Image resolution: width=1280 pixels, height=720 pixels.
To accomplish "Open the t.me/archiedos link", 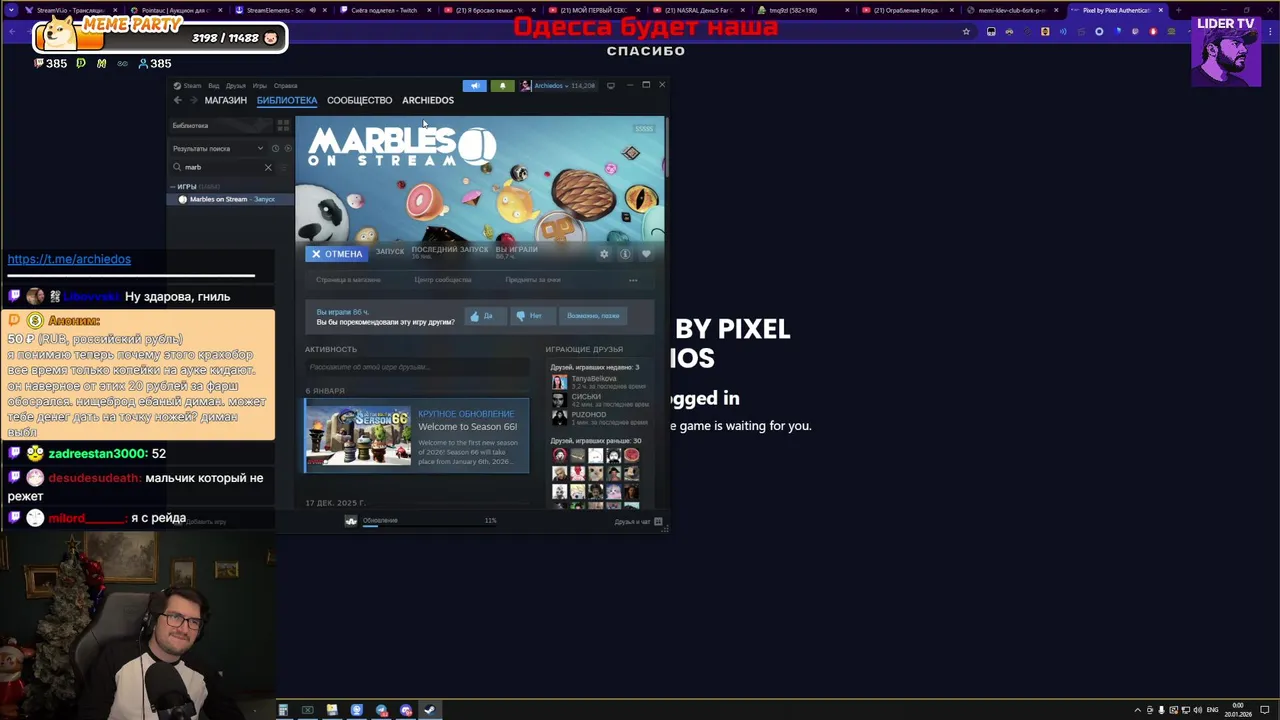I will (69, 259).
